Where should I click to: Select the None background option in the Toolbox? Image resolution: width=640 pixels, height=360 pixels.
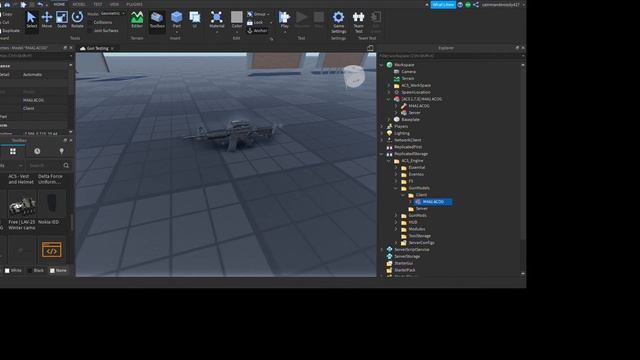point(58,270)
